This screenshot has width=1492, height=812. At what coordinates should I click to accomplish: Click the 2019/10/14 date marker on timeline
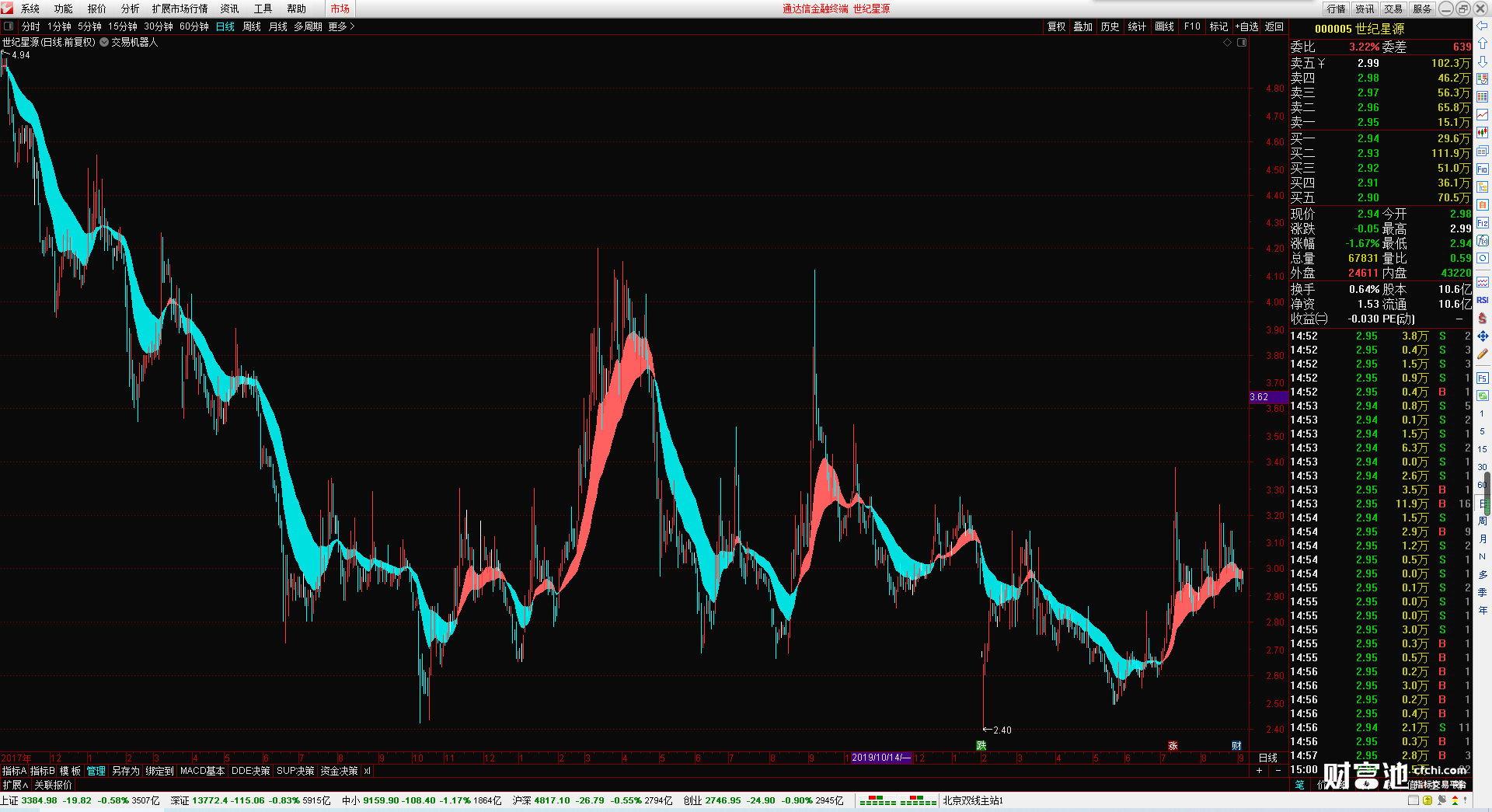880,758
